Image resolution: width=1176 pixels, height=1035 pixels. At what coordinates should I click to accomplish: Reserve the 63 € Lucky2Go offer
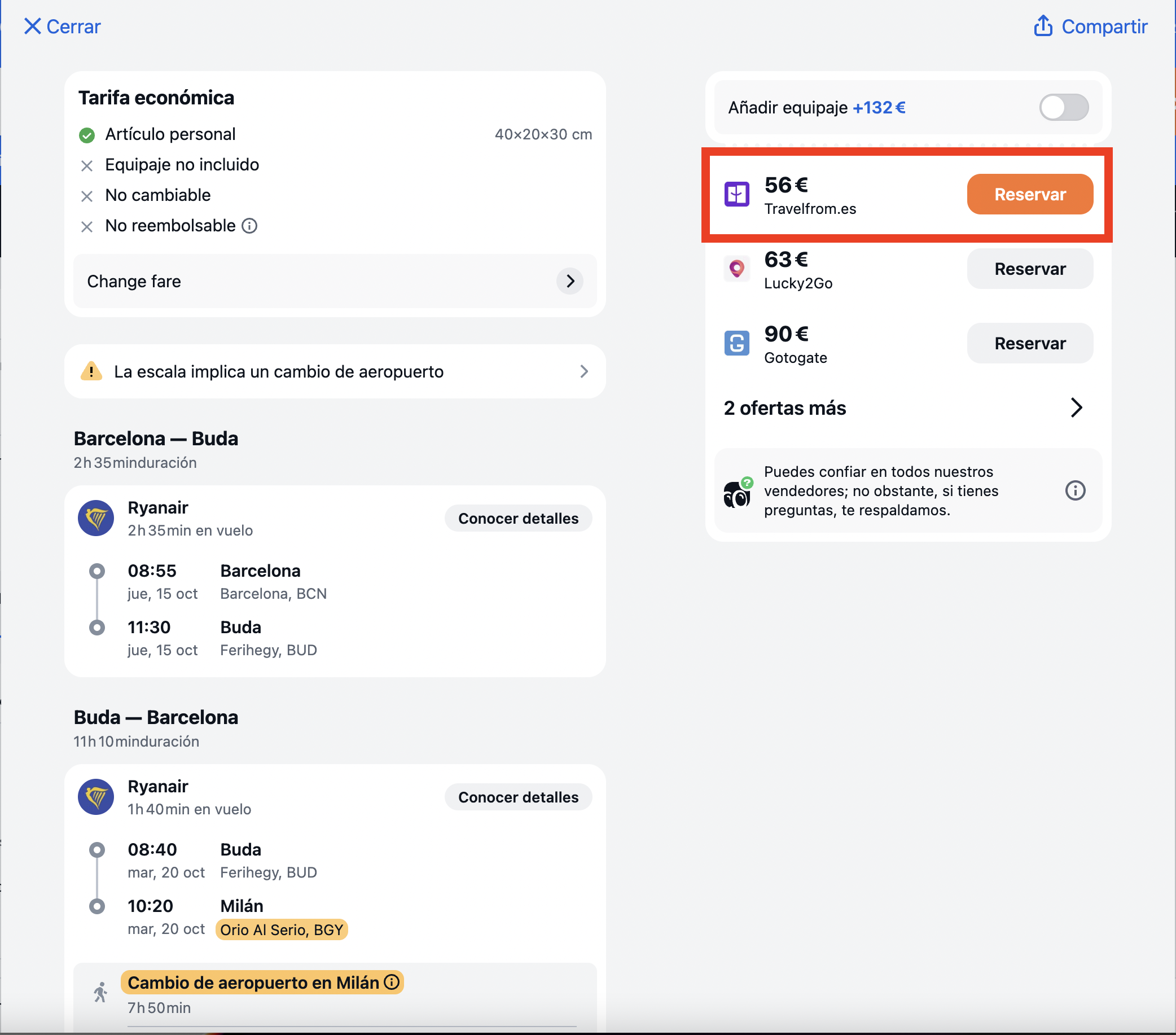[1029, 269]
